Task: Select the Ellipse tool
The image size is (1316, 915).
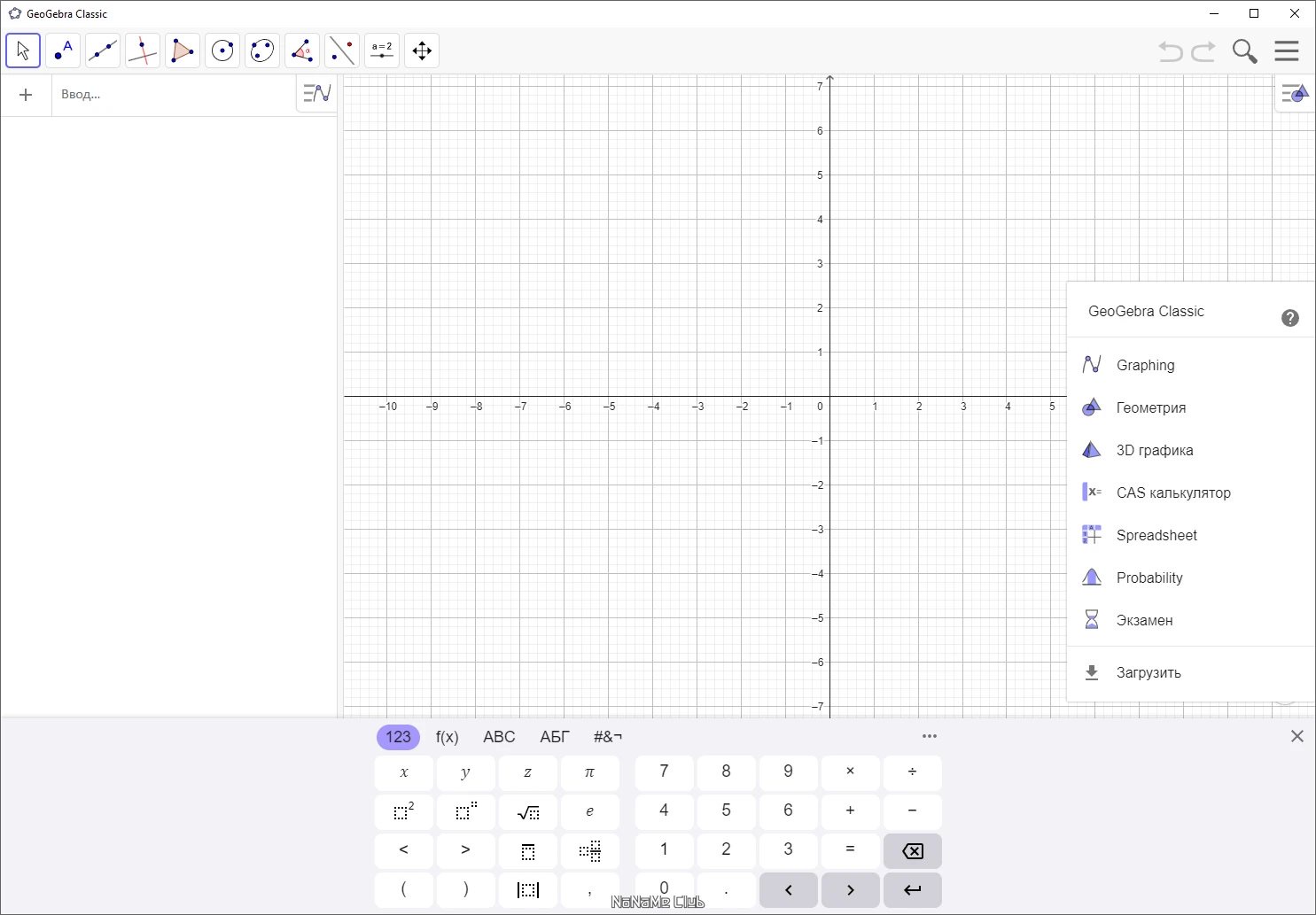Action: click(x=262, y=50)
